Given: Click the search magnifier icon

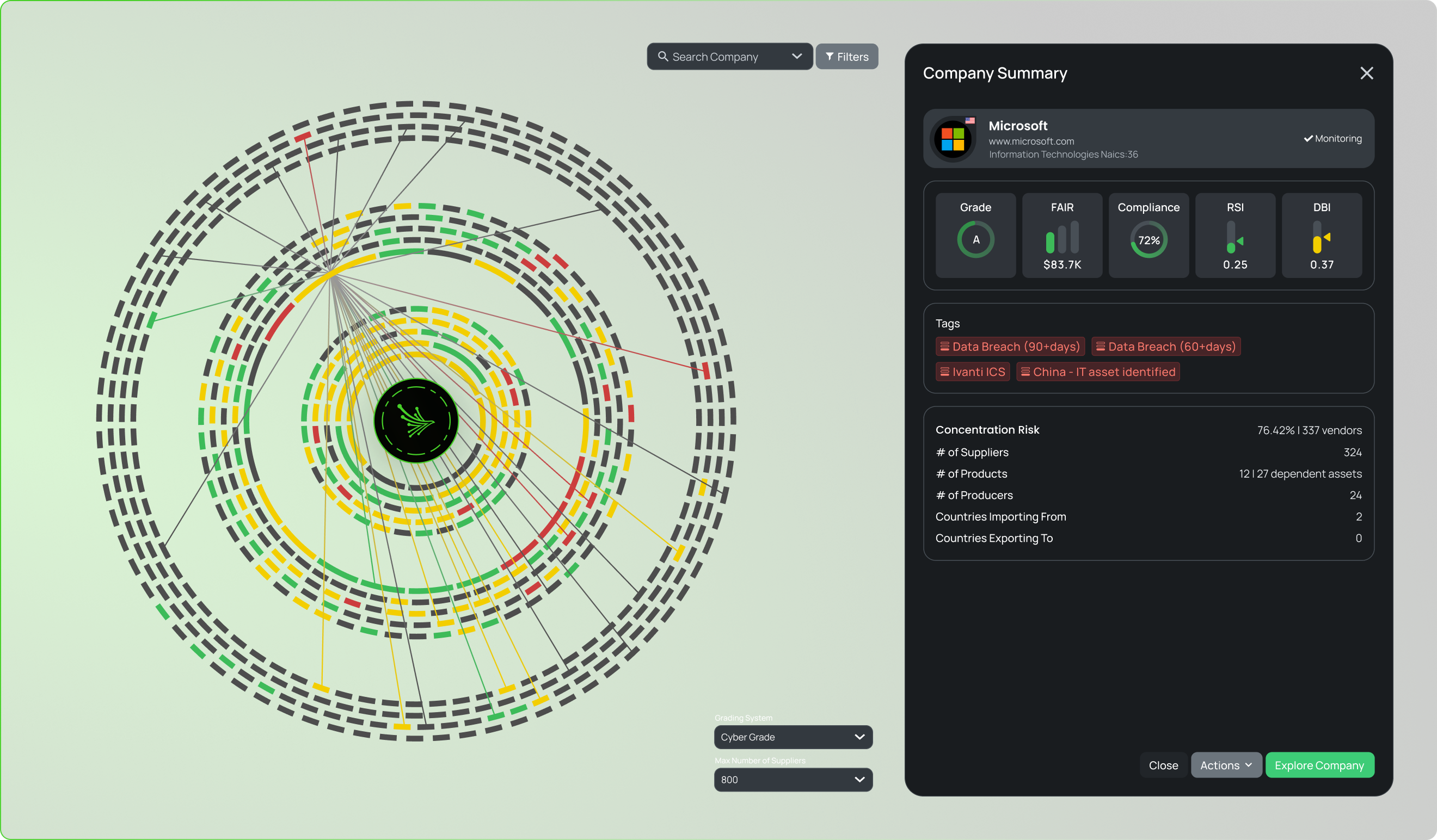Looking at the screenshot, I should click(x=662, y=57).
